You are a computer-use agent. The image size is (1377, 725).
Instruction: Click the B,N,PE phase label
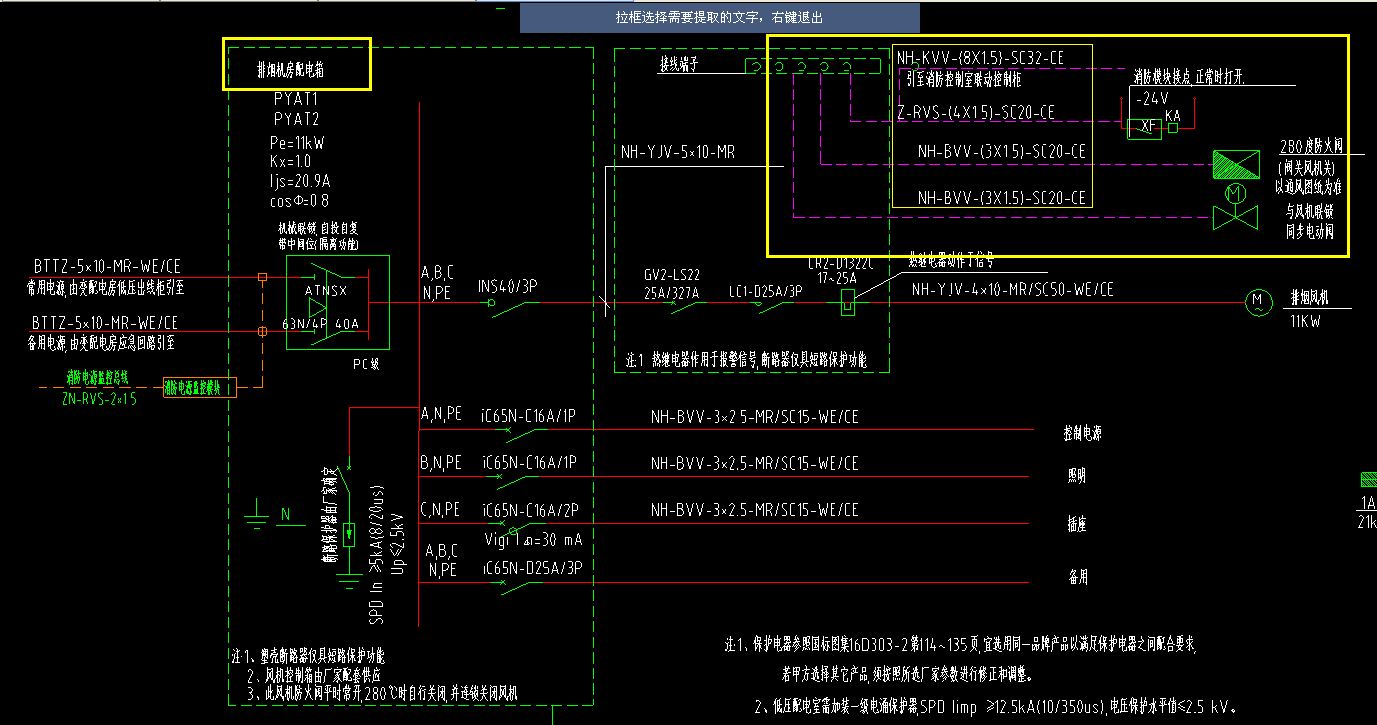(441, 463)
